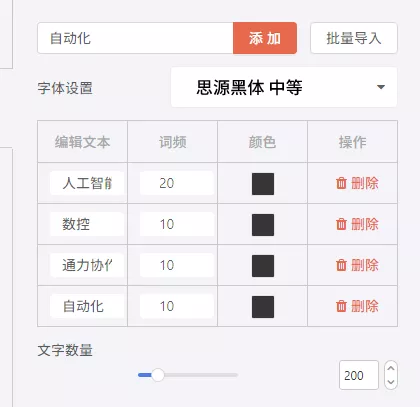Click the 添加 button
420x407 pixels.
point(265,38)
